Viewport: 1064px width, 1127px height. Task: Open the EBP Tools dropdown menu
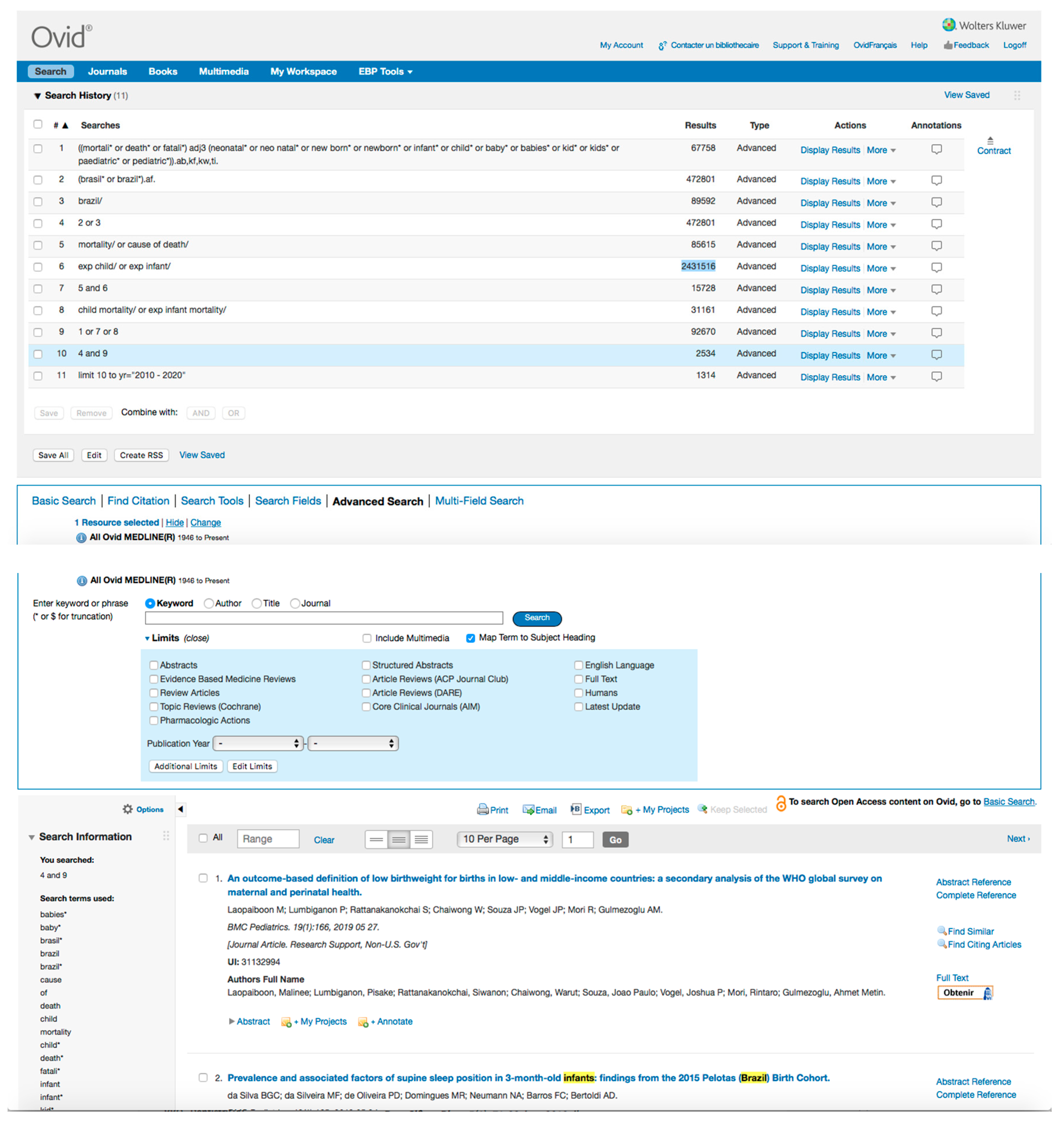tap(385, 72)
